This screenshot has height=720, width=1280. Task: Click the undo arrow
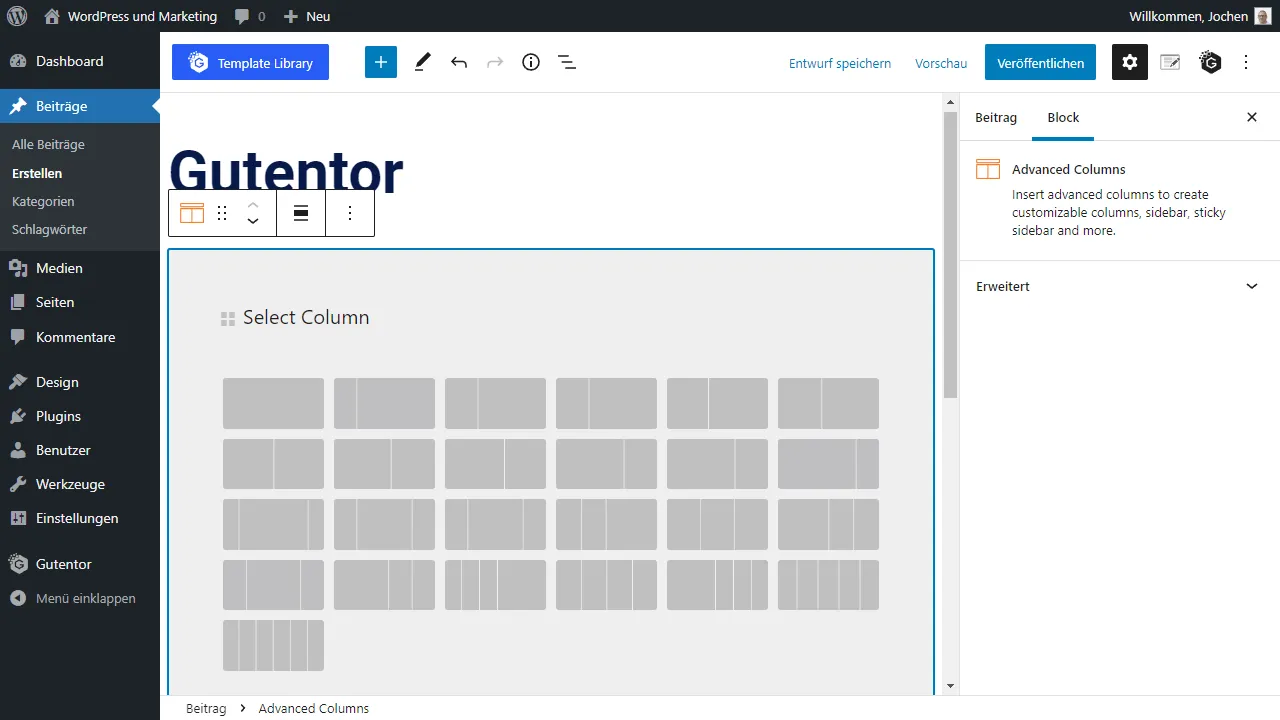click(459, 62)
